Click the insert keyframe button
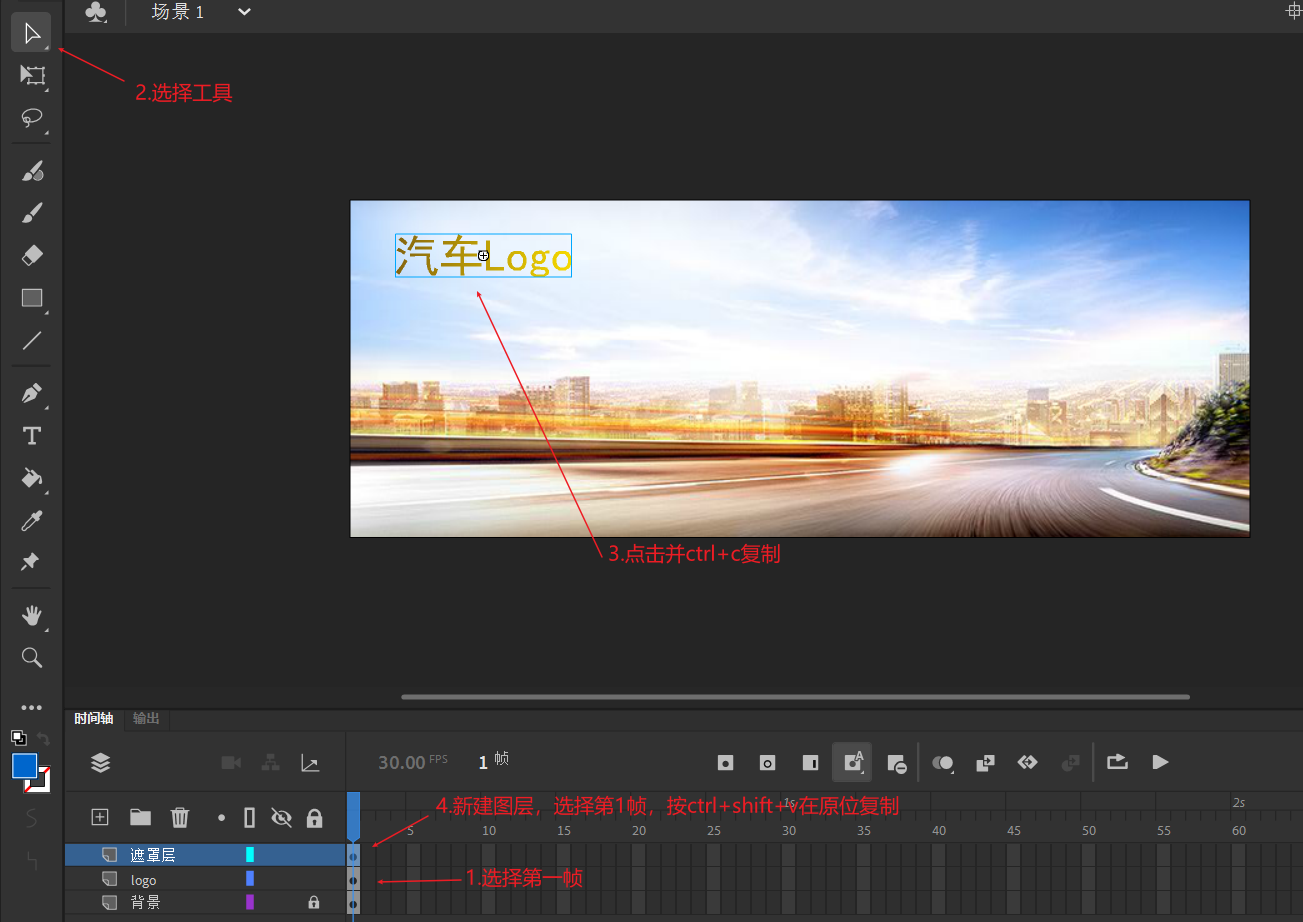 coord(726,763)
